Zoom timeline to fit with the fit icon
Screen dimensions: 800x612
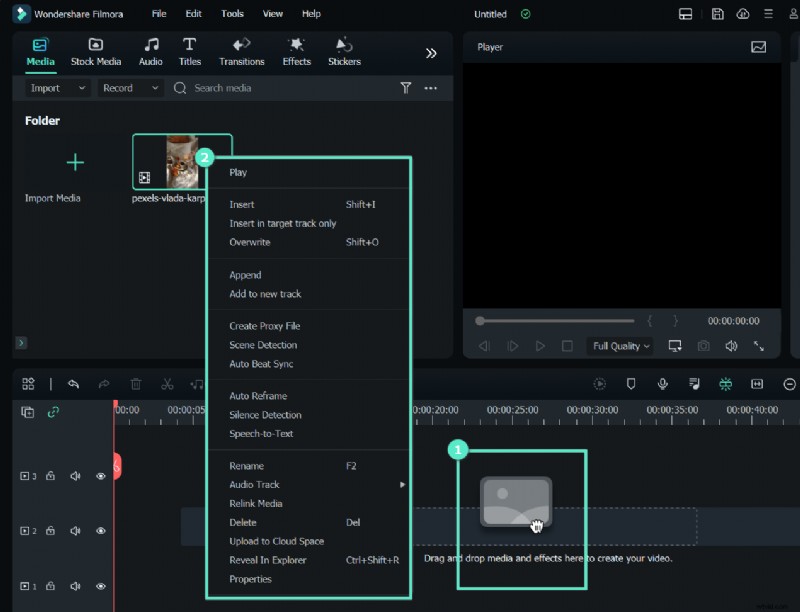pos(756,384)
